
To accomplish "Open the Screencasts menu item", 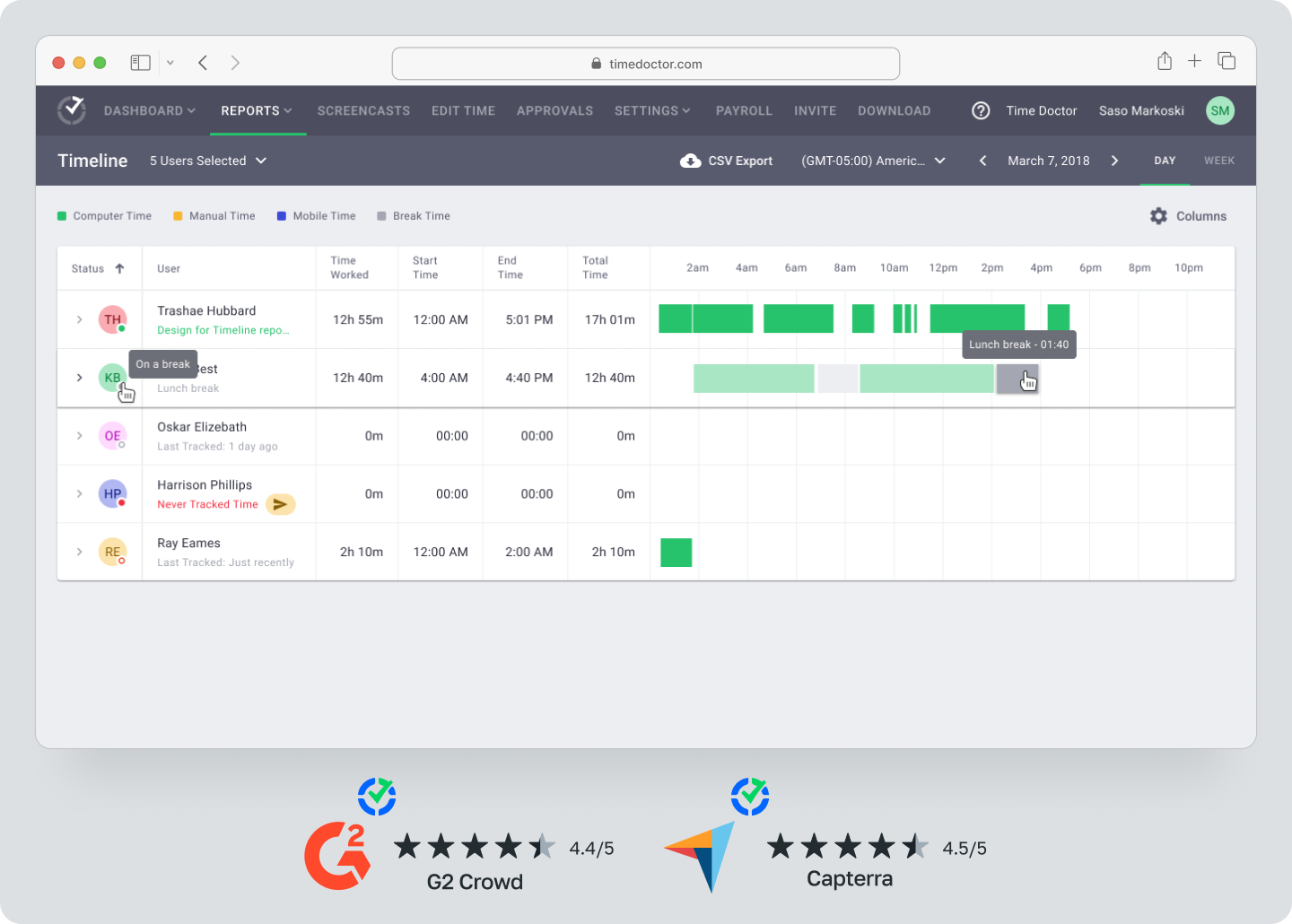I will 363,110.
